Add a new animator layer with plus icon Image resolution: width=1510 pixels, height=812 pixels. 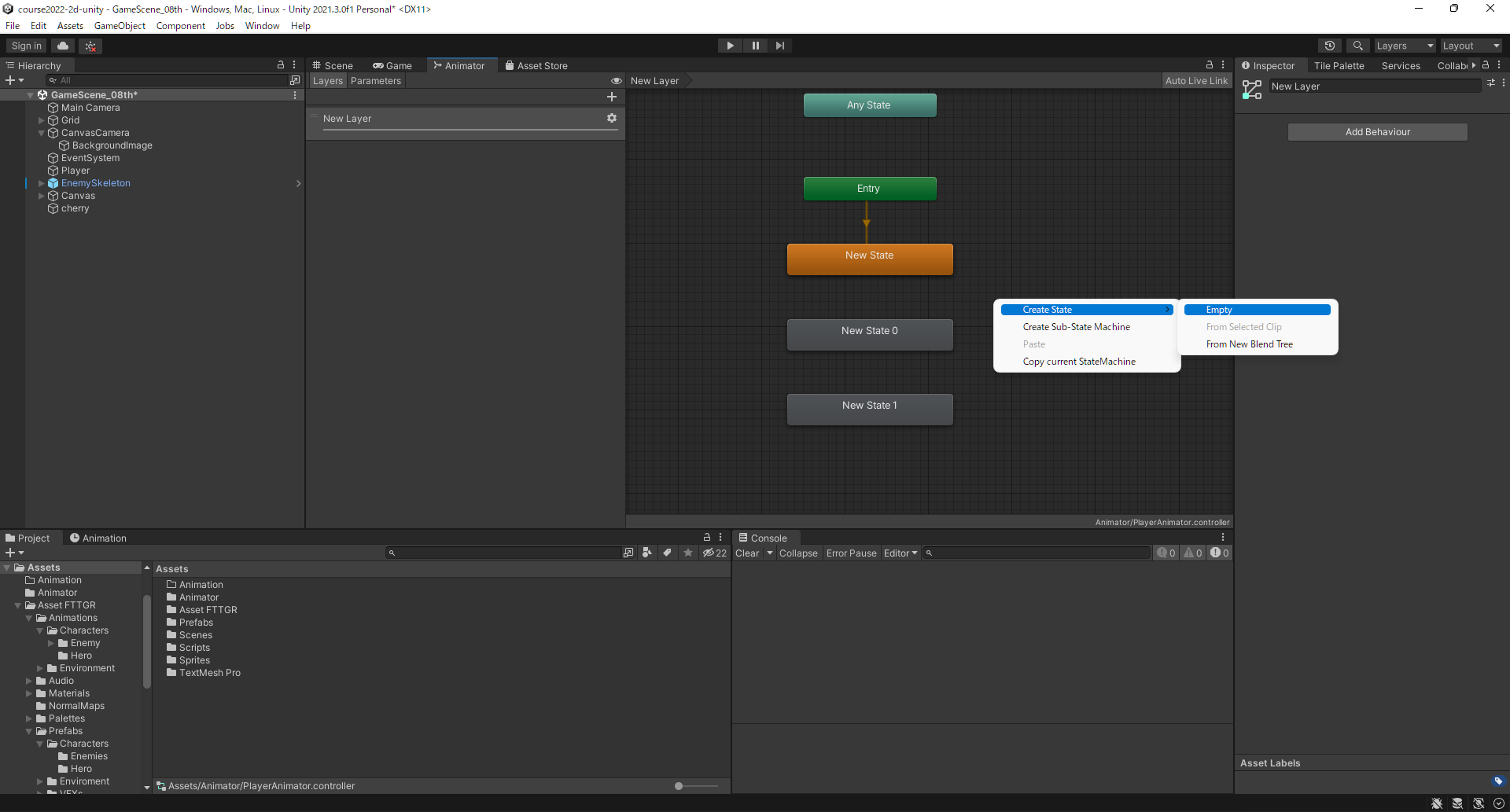[611, 97]
